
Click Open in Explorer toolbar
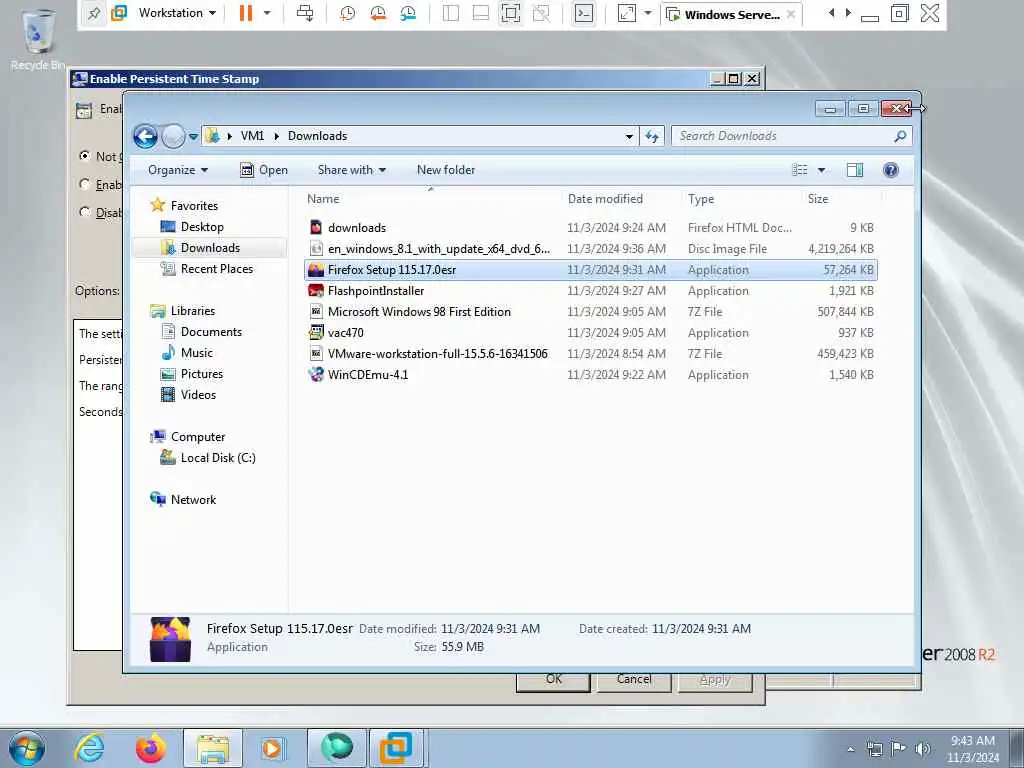pos(264,170)
